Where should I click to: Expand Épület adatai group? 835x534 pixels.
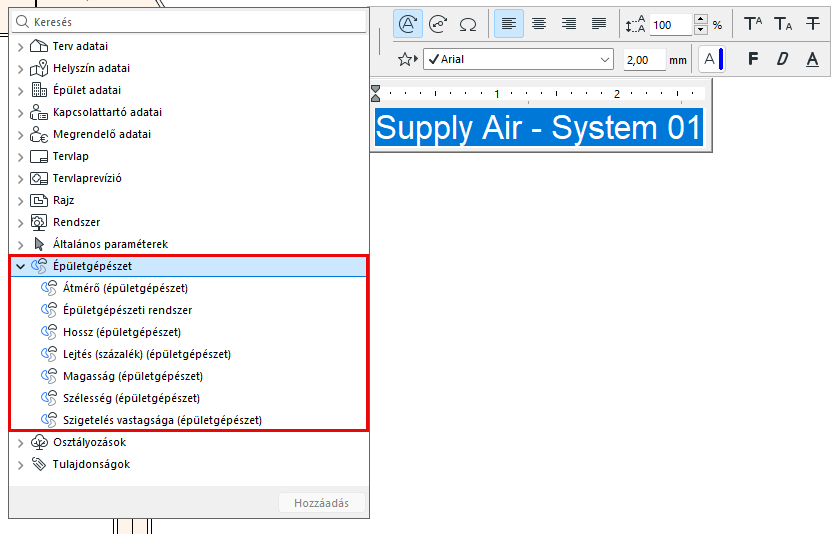point(20,91)
